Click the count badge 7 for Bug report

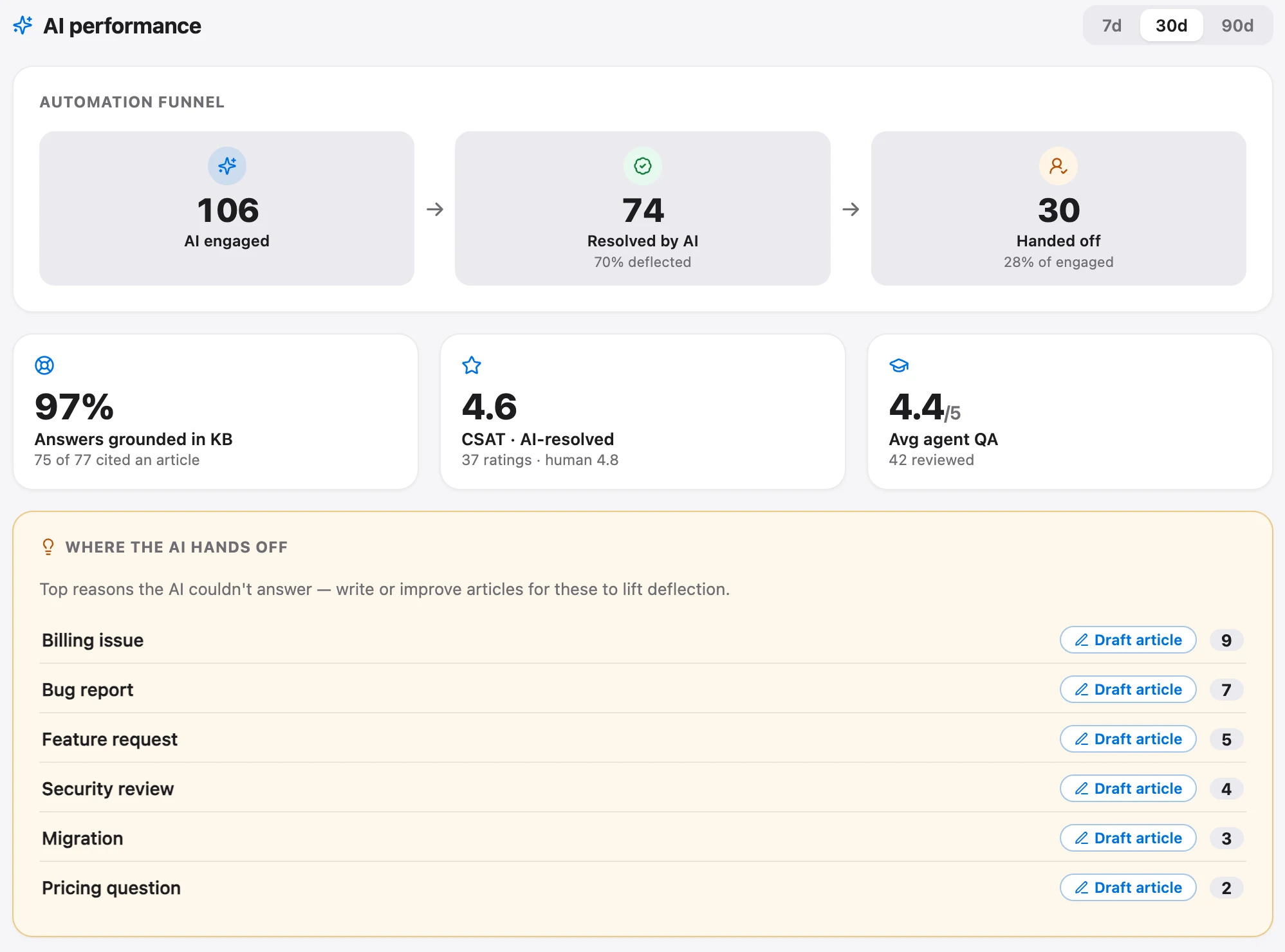pos(1226,690)
